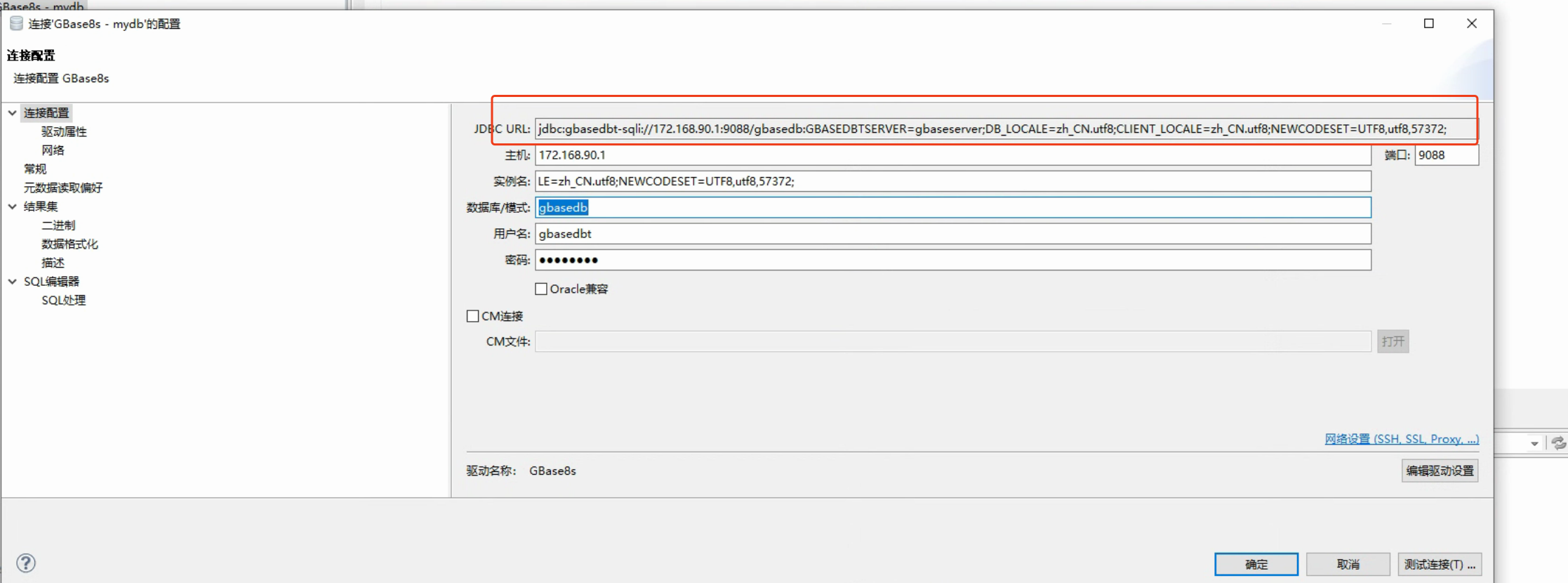Select 常规 in the settings tree

pos(35,169)
